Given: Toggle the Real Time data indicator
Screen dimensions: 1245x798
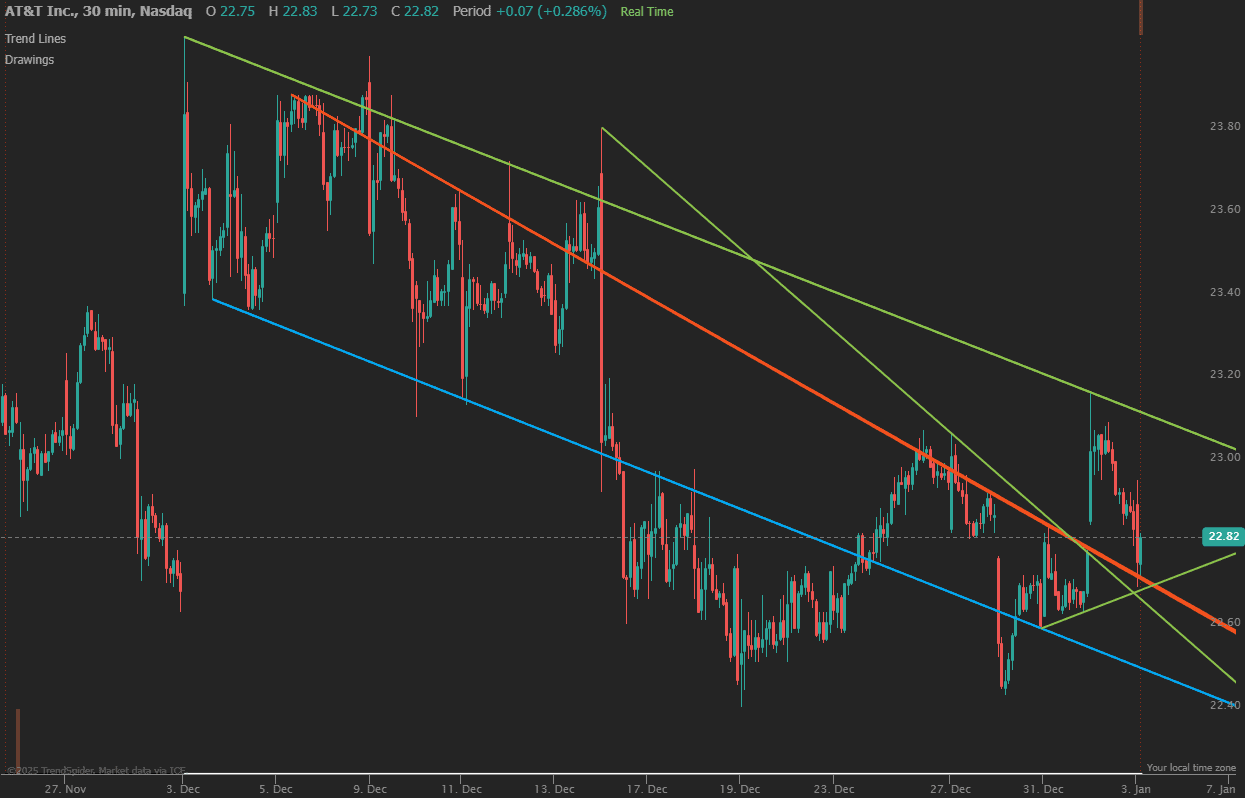Looking at the screenshot, I should point(646,12).
